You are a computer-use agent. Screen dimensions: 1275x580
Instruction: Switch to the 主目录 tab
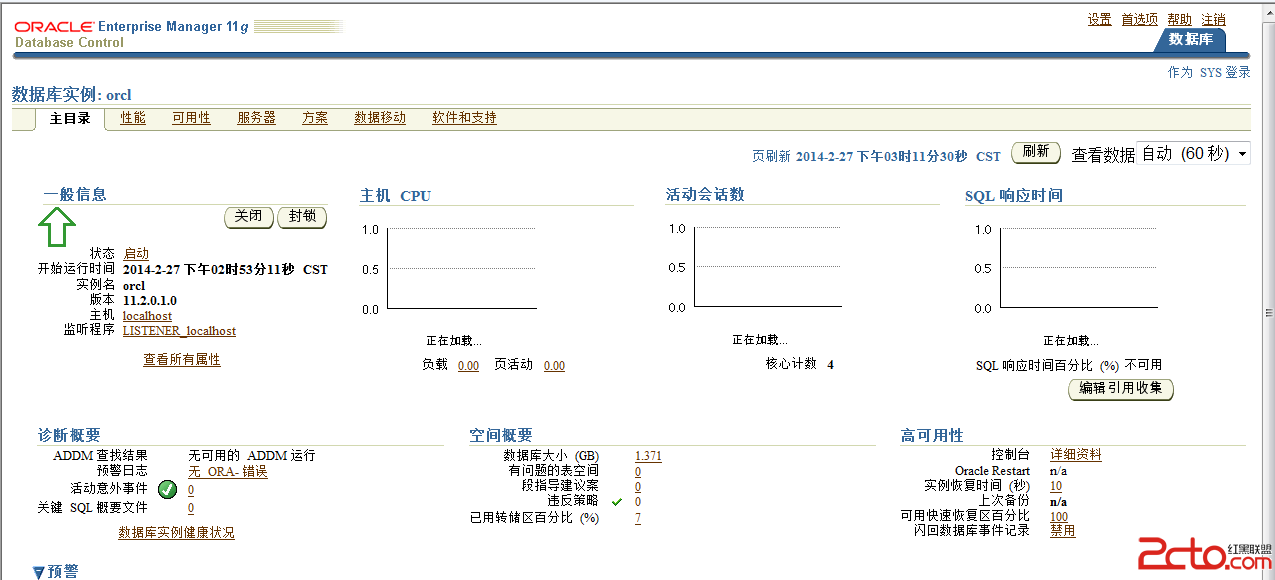(x=70, y=118)
